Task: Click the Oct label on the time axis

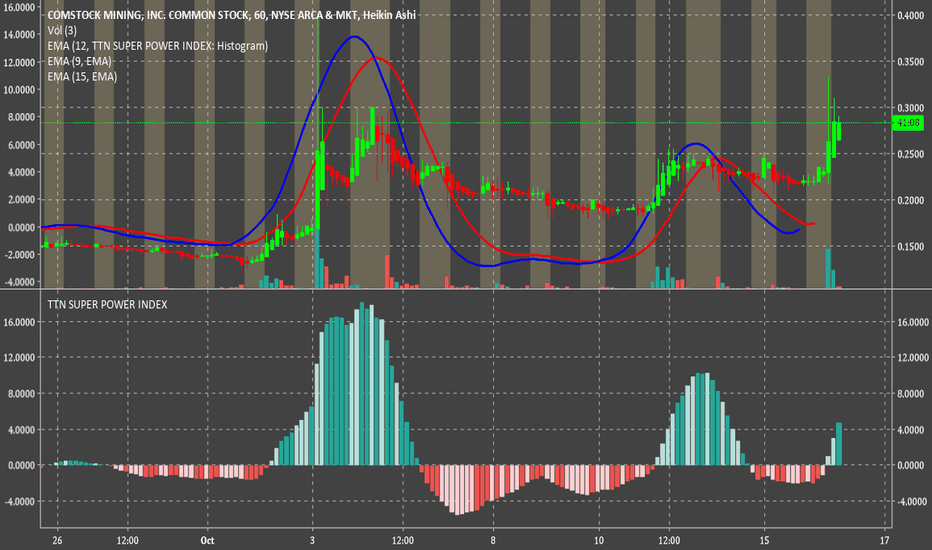Action: (207, 540)
